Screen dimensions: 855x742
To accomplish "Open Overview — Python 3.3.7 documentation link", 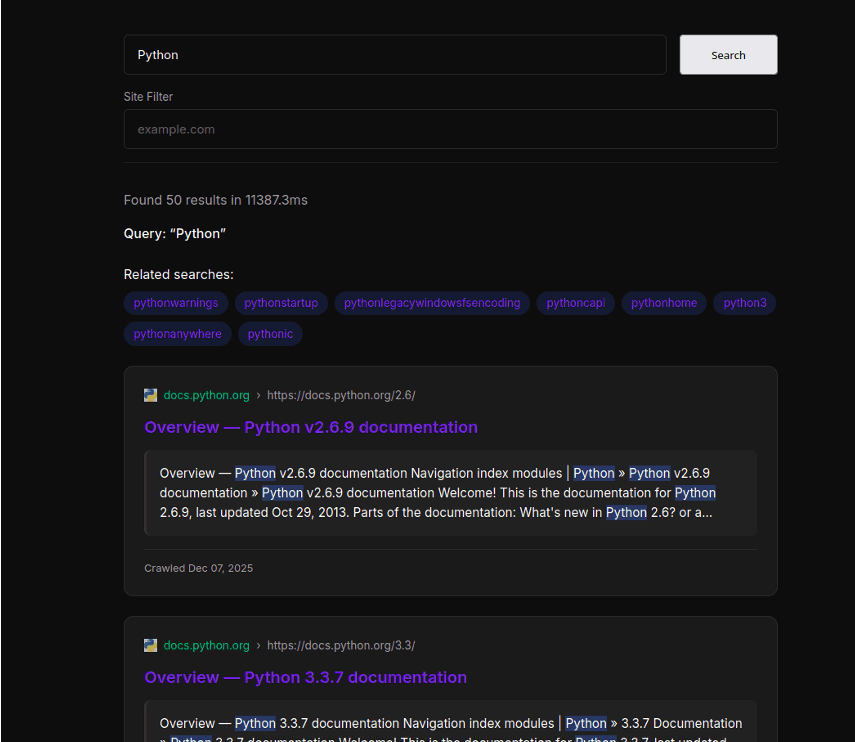I will click(305, 677).
